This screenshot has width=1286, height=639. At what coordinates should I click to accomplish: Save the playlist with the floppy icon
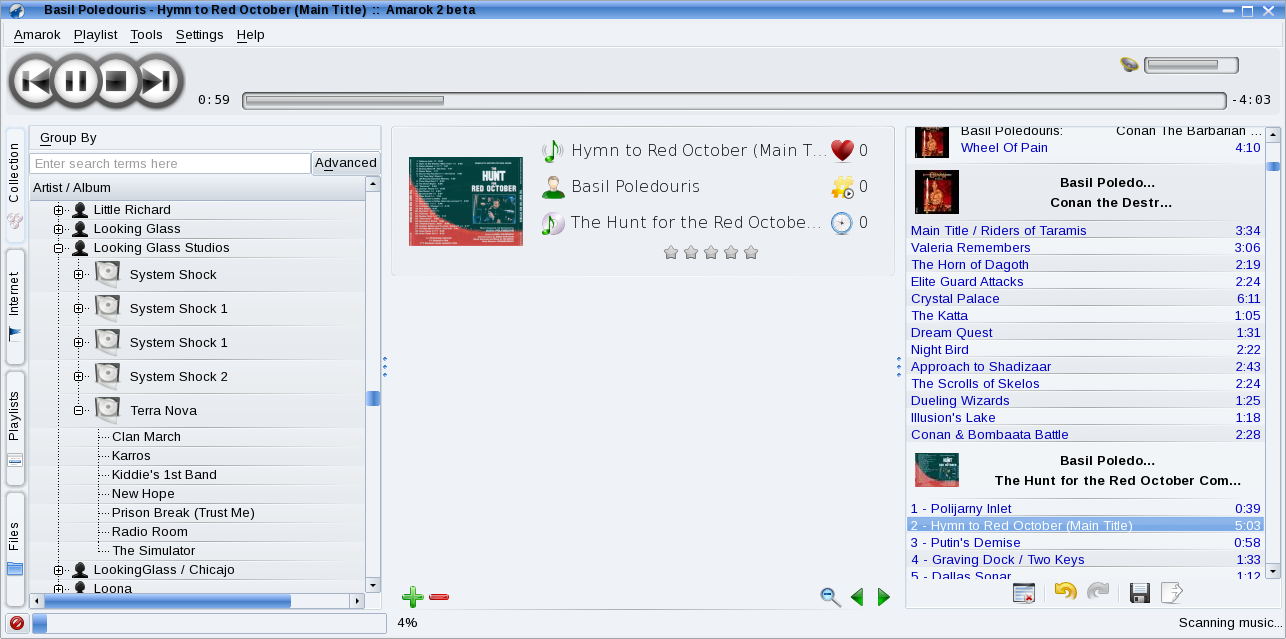1139,593
